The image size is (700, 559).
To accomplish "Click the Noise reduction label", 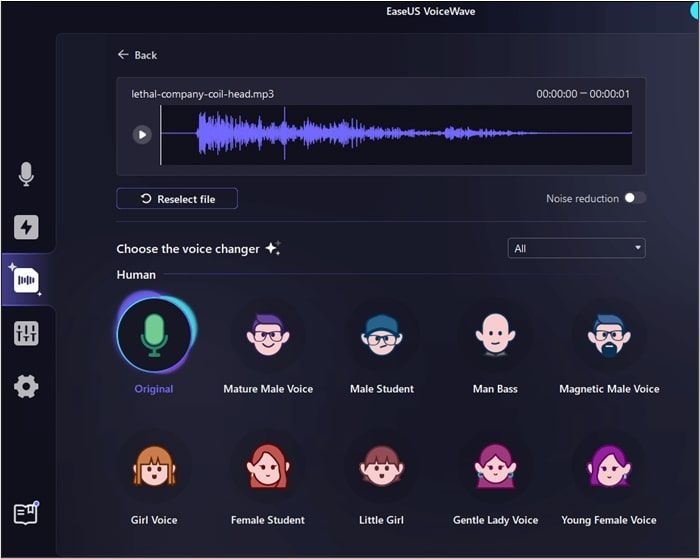I will 582,199.
